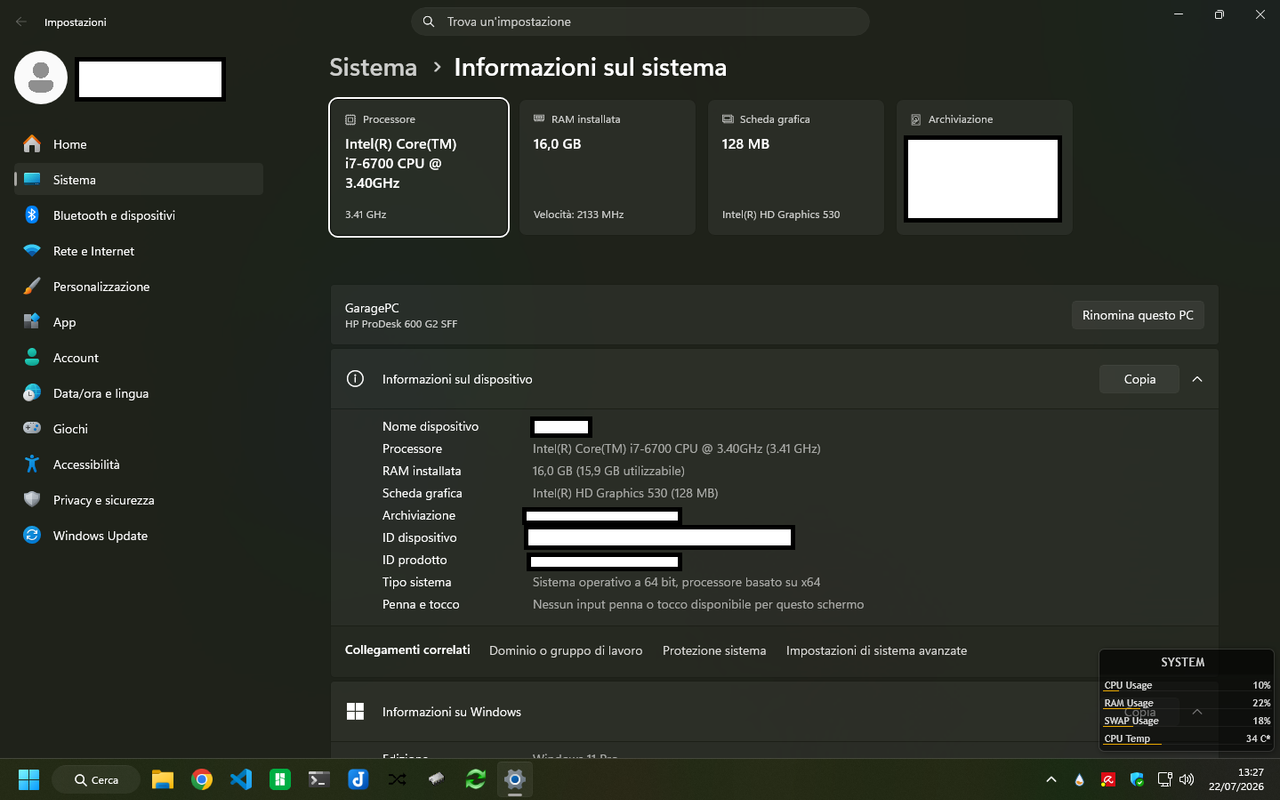
Task: Click the red Avira tray icon
Action: (x=1108, y=779)
